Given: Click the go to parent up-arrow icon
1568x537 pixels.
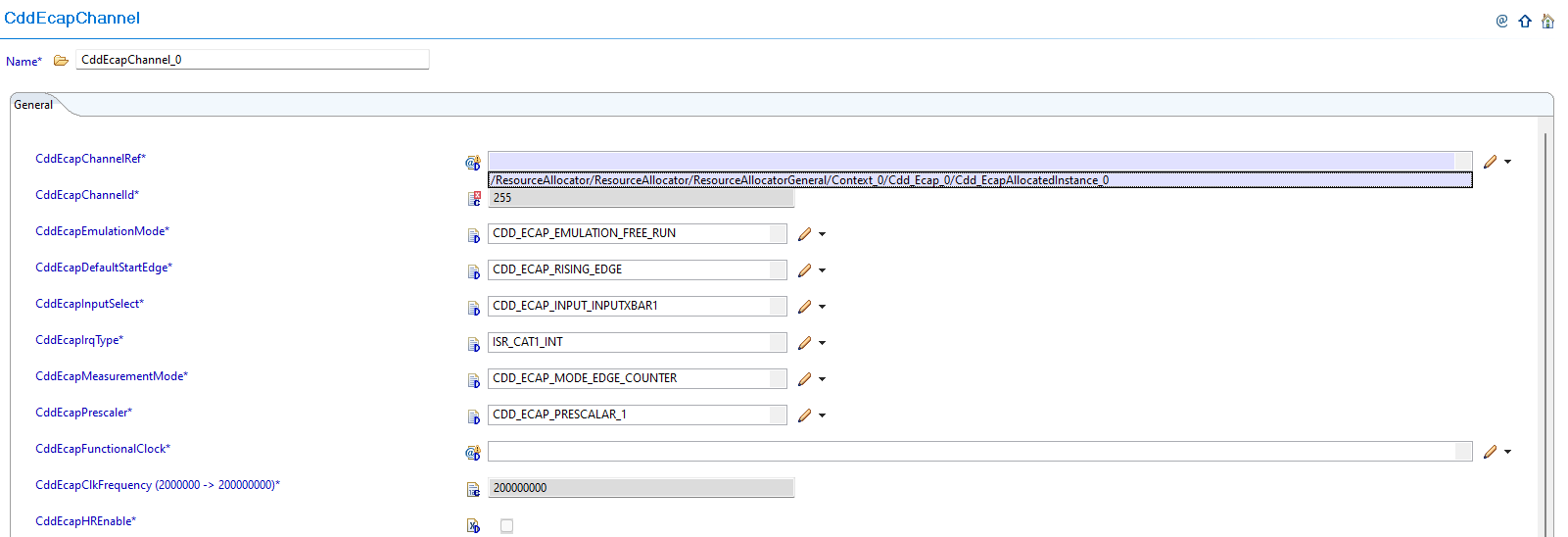Looking at the screenshot, I should click(x=1525, y=22).
